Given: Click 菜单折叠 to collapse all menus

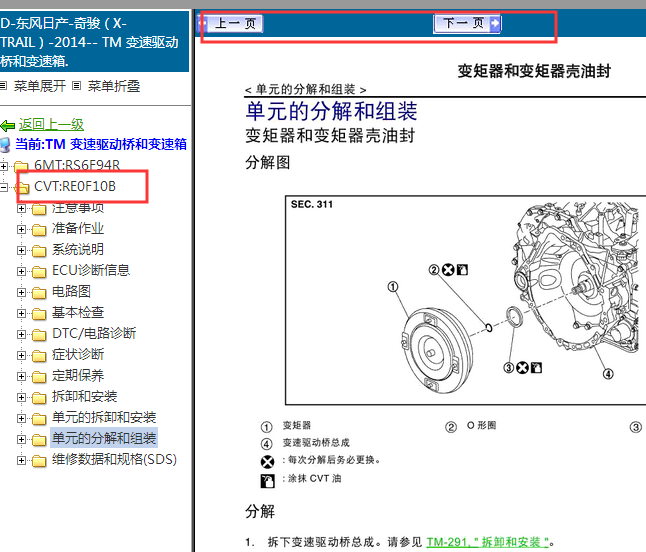Looking at the screenshot, I should [x=114, y=86].
